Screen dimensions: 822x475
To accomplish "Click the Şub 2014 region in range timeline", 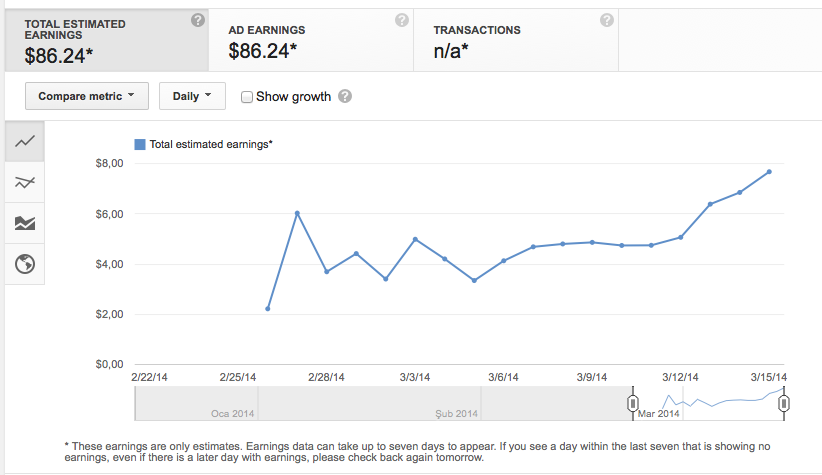I will (x=370, y=403).
